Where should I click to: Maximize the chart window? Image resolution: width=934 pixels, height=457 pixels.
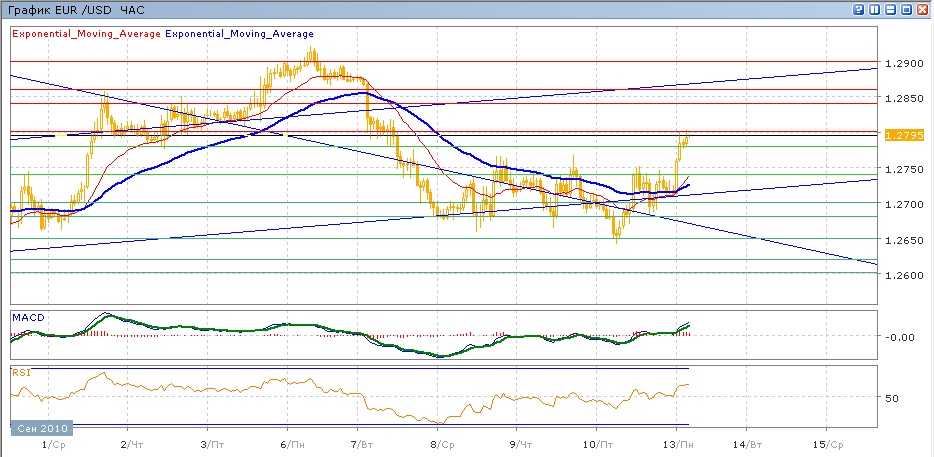[x=906, y=10]
